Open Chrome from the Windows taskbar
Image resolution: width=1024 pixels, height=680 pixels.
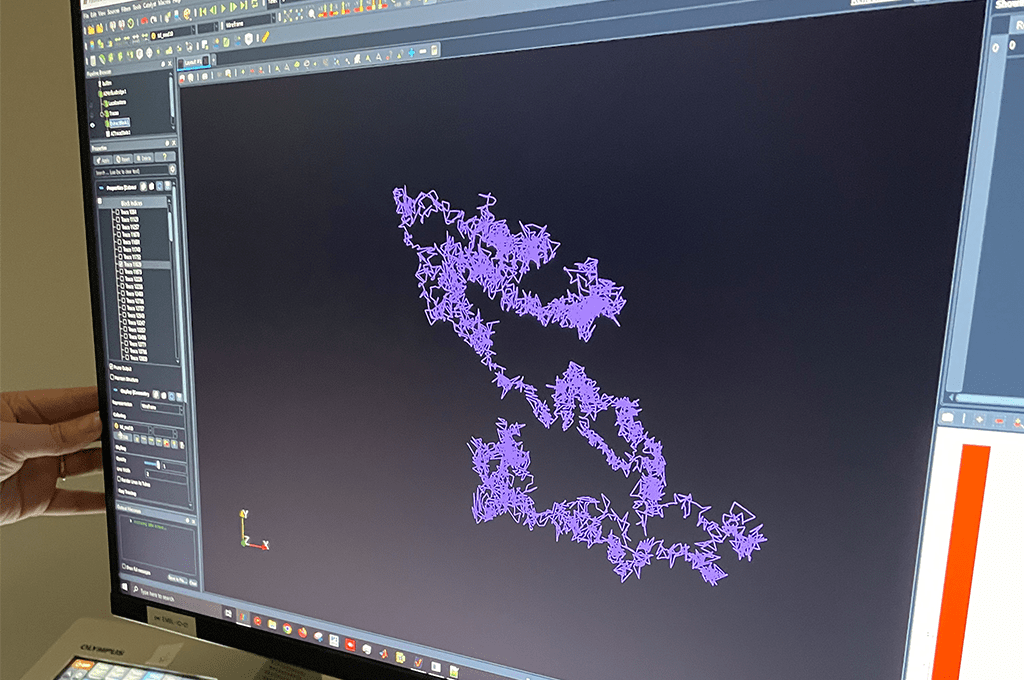click(287, 629)
